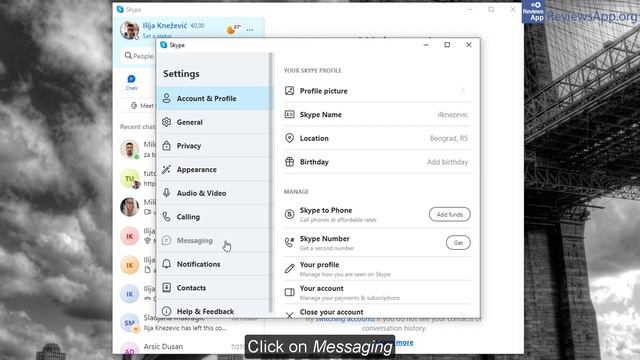Screen dimensions: 640x360
Task: Click the Close your account X icon
Action: click(x=289, y=315)
